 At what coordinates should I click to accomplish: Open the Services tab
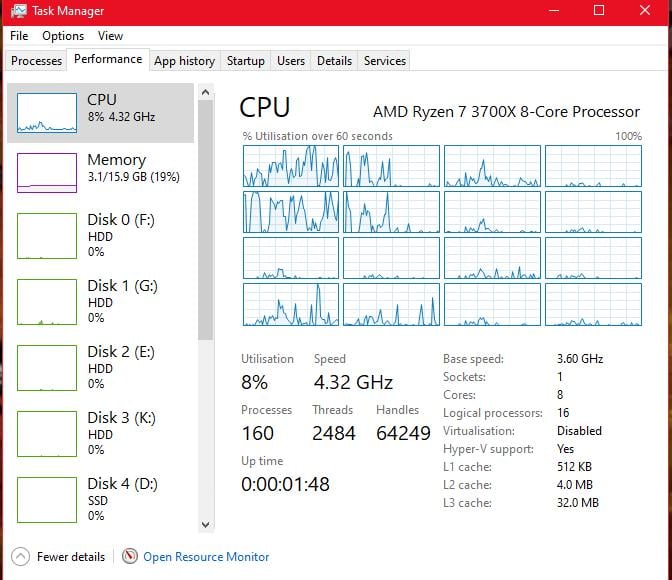[x=385, y=60]
